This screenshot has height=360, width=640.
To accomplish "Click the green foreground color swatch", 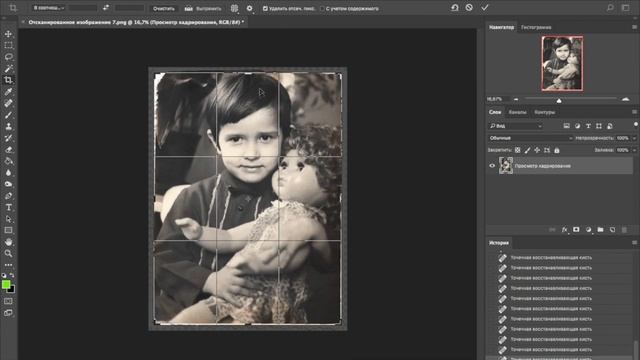I will (5, 284).
